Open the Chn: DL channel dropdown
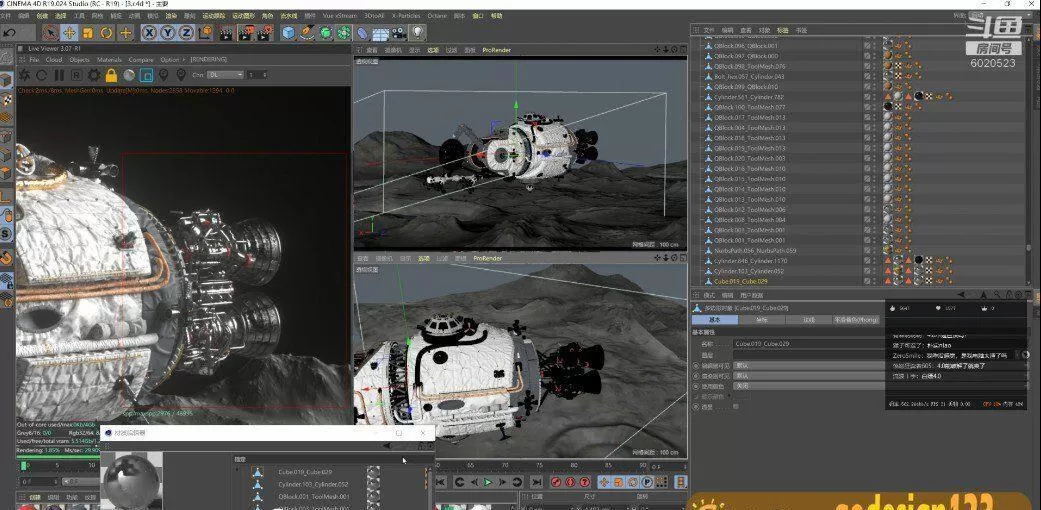Image resolution: width=1041 pixels, height=510 pixels. point(225,75)
